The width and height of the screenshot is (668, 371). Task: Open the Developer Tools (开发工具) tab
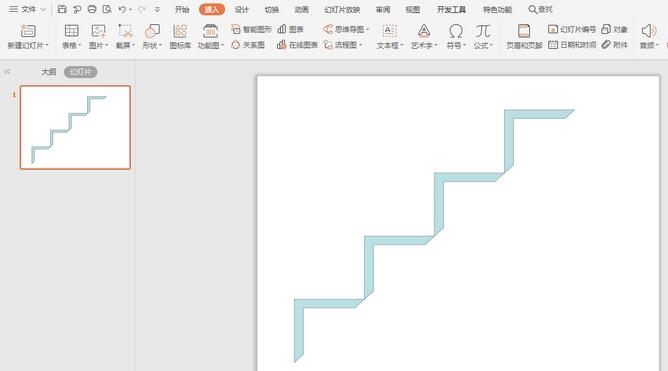coord(451,9)
